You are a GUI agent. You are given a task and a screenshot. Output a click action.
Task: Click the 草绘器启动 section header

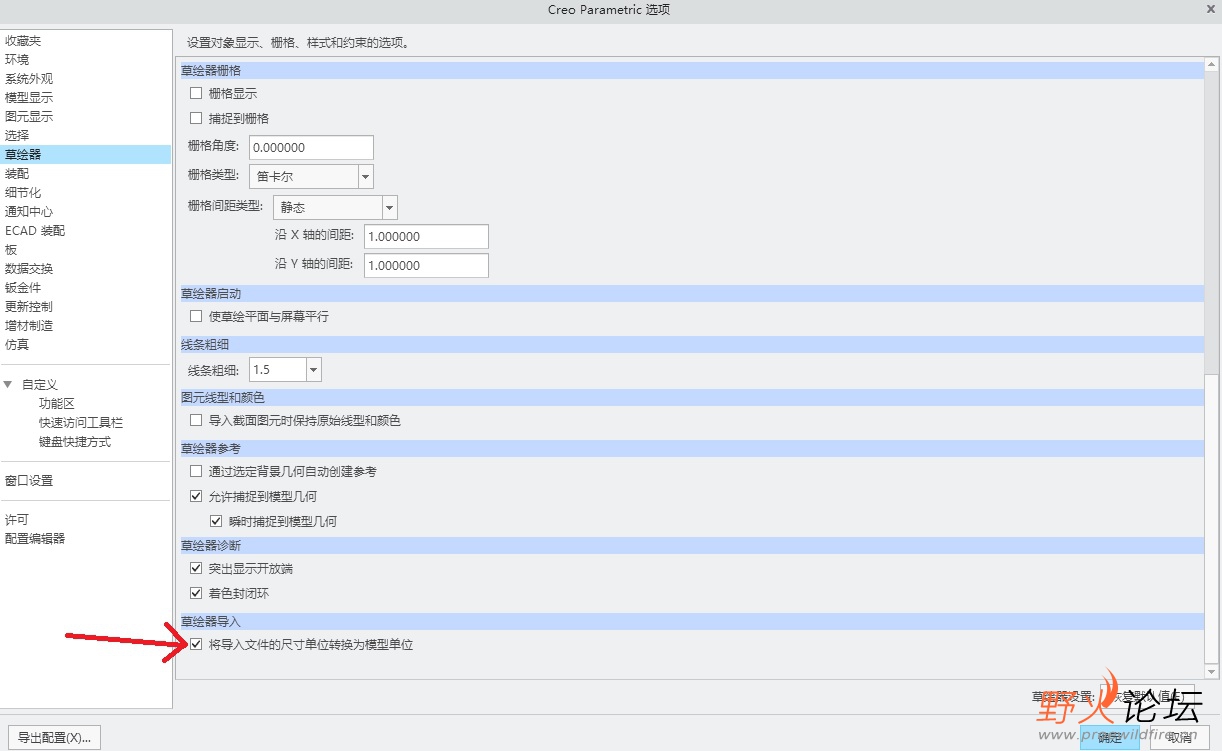coord(691,293)
